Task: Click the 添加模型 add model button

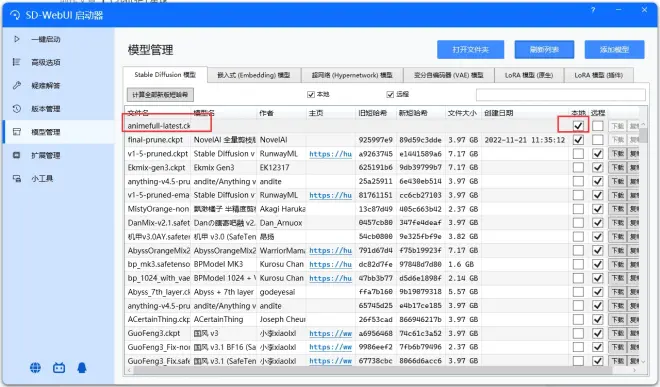Action: (x=615, y=50)
